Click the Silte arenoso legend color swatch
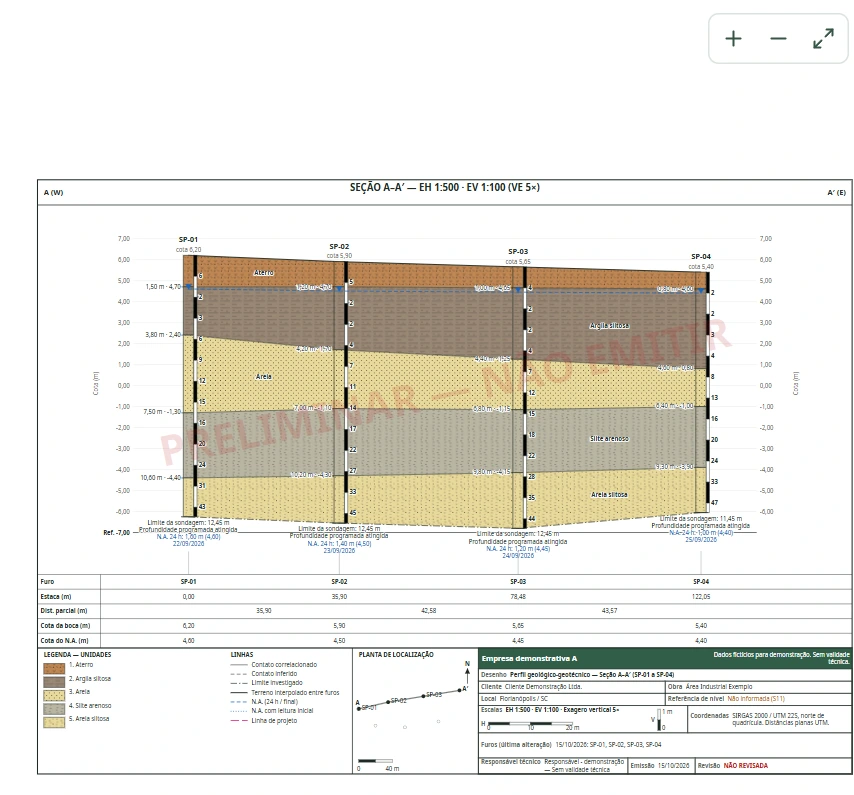Viewport: 854px width, 795px height. point(54,708)
